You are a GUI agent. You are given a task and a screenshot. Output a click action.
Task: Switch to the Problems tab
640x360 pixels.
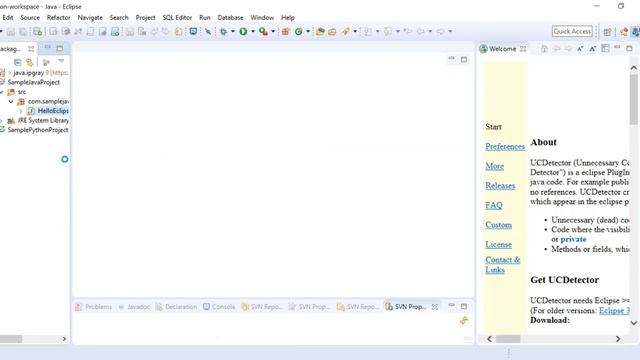click(x=93, y=307)
